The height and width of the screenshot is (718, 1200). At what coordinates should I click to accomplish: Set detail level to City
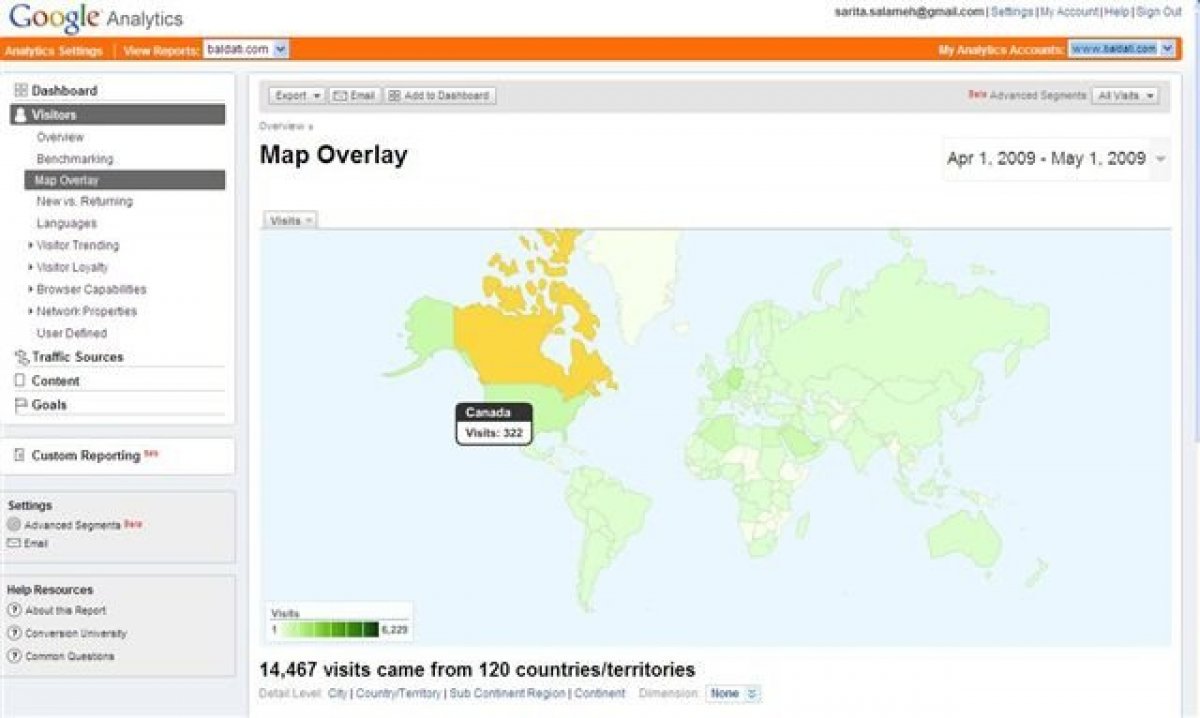click(337, 693)
